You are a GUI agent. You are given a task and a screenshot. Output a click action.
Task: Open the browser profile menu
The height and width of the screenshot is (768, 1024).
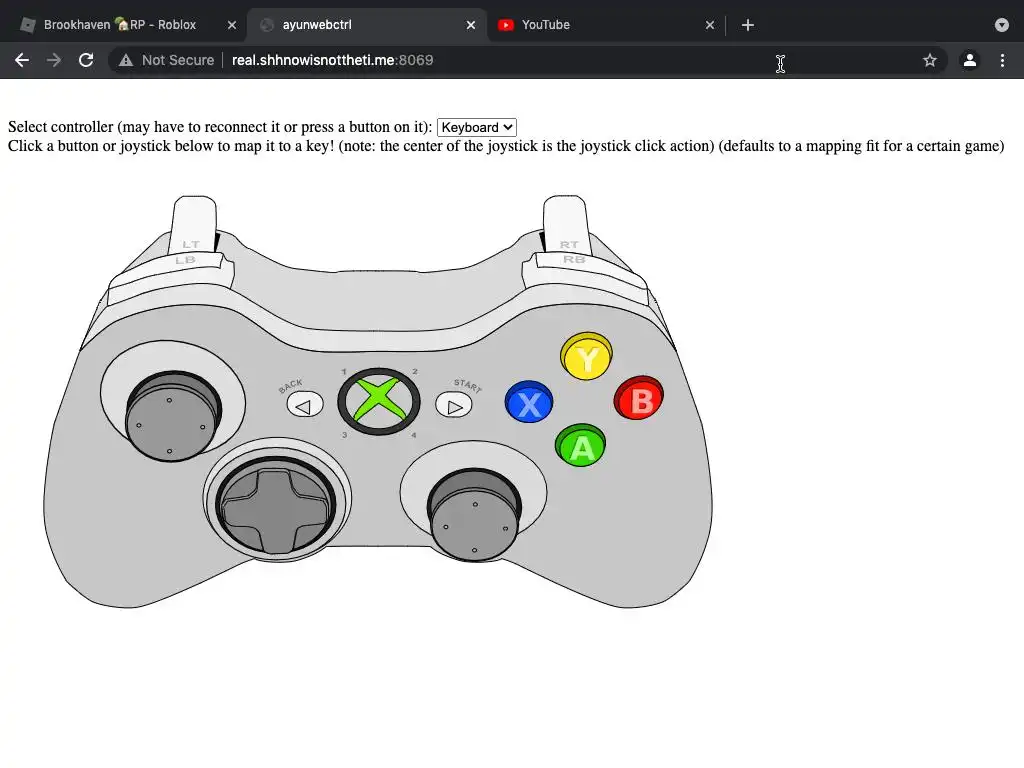(x=970, y=60)
